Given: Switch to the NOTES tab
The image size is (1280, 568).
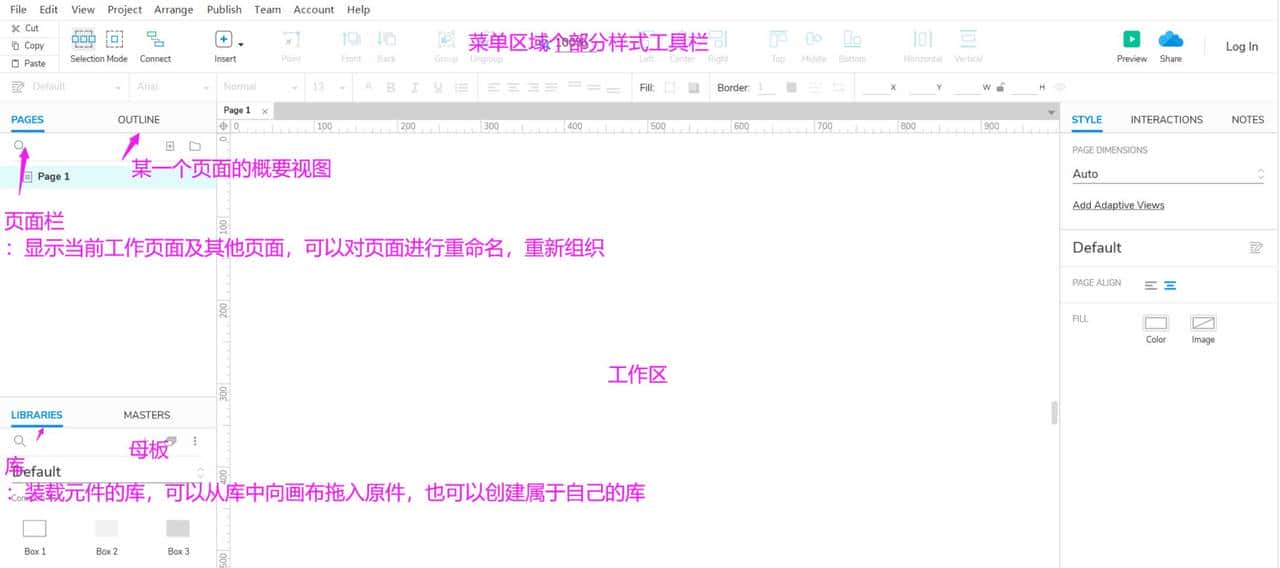Looking at the screenshot, I should coord(1247,120).
